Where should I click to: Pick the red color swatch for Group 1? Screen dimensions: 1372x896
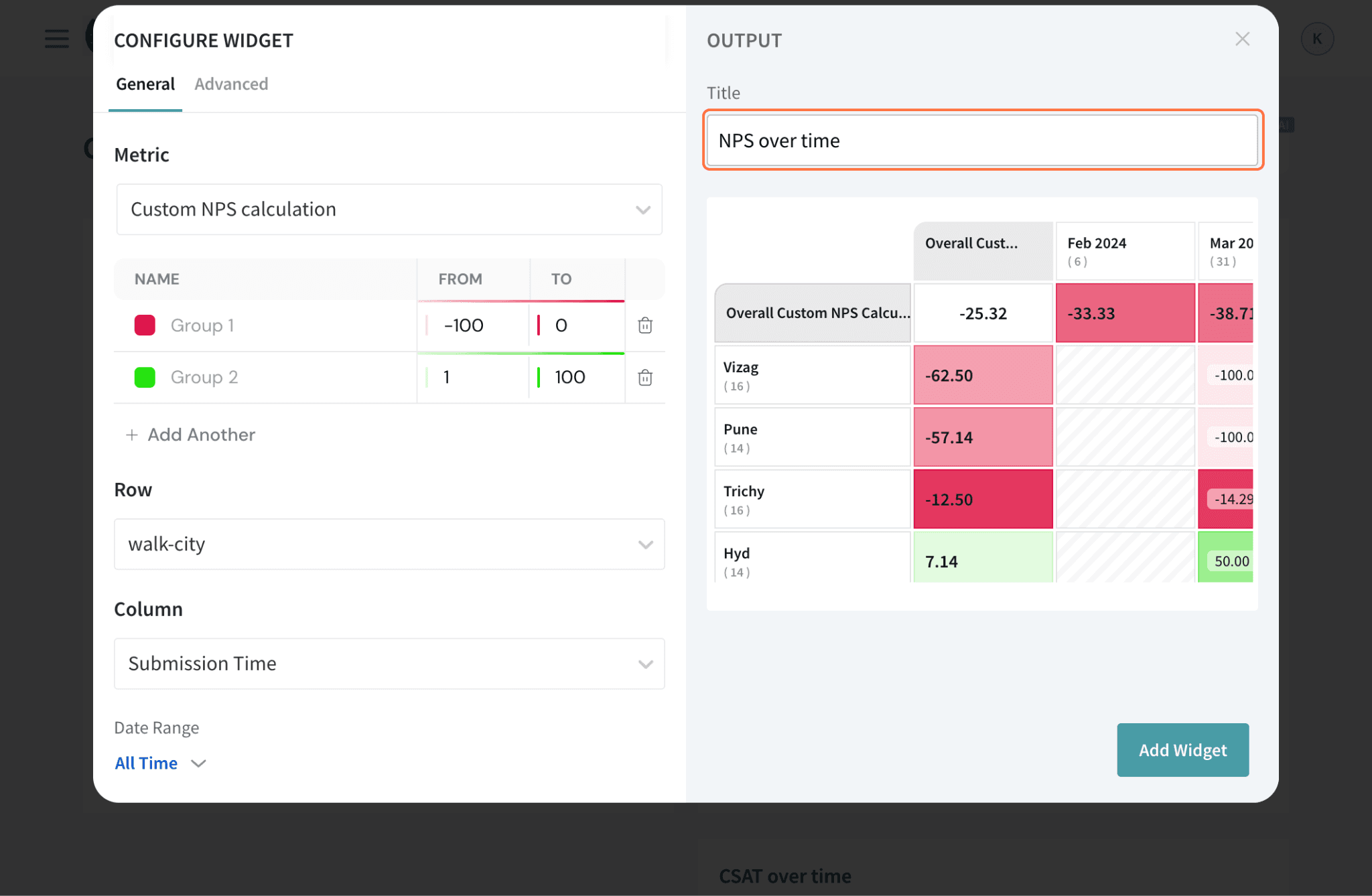[145, 325]
